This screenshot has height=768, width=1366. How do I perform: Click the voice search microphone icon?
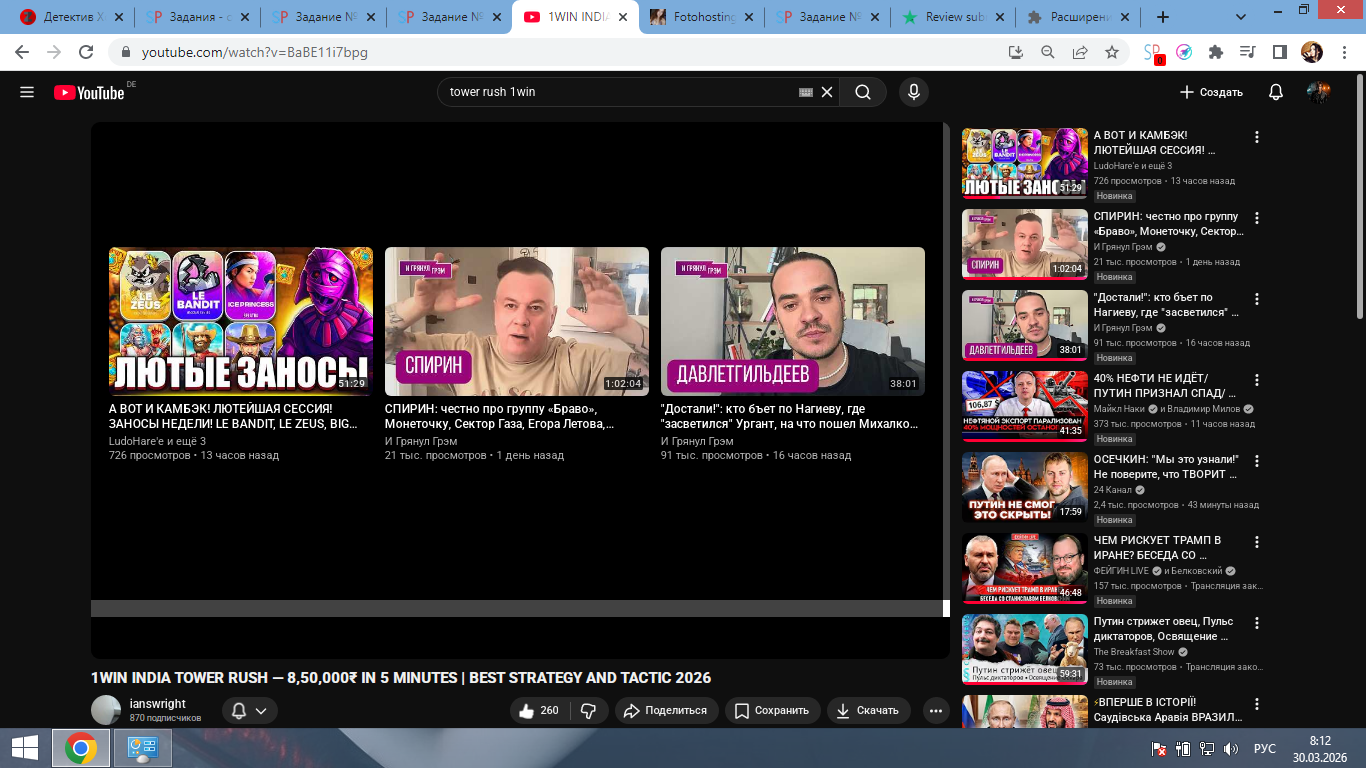click(912, 92)
